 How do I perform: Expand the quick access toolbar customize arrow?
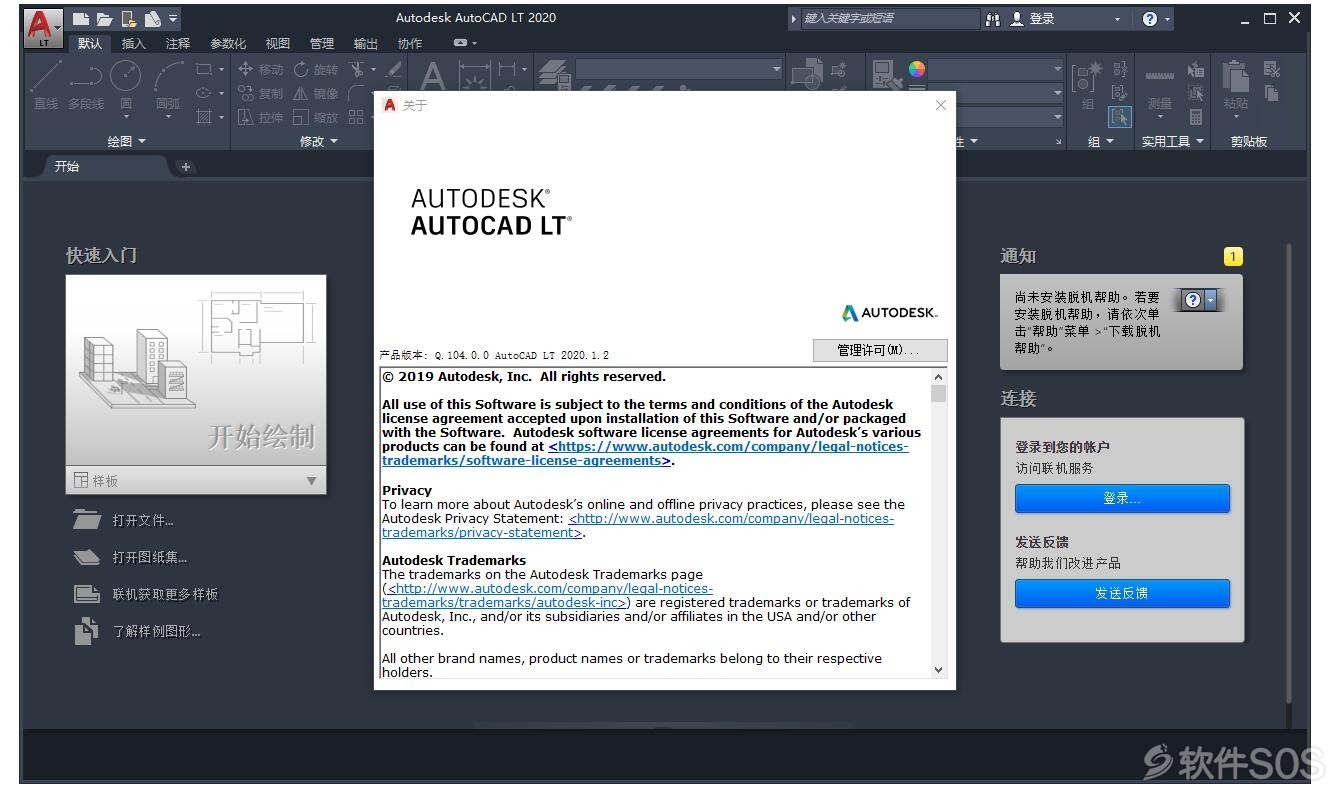(x=174, y=19)
